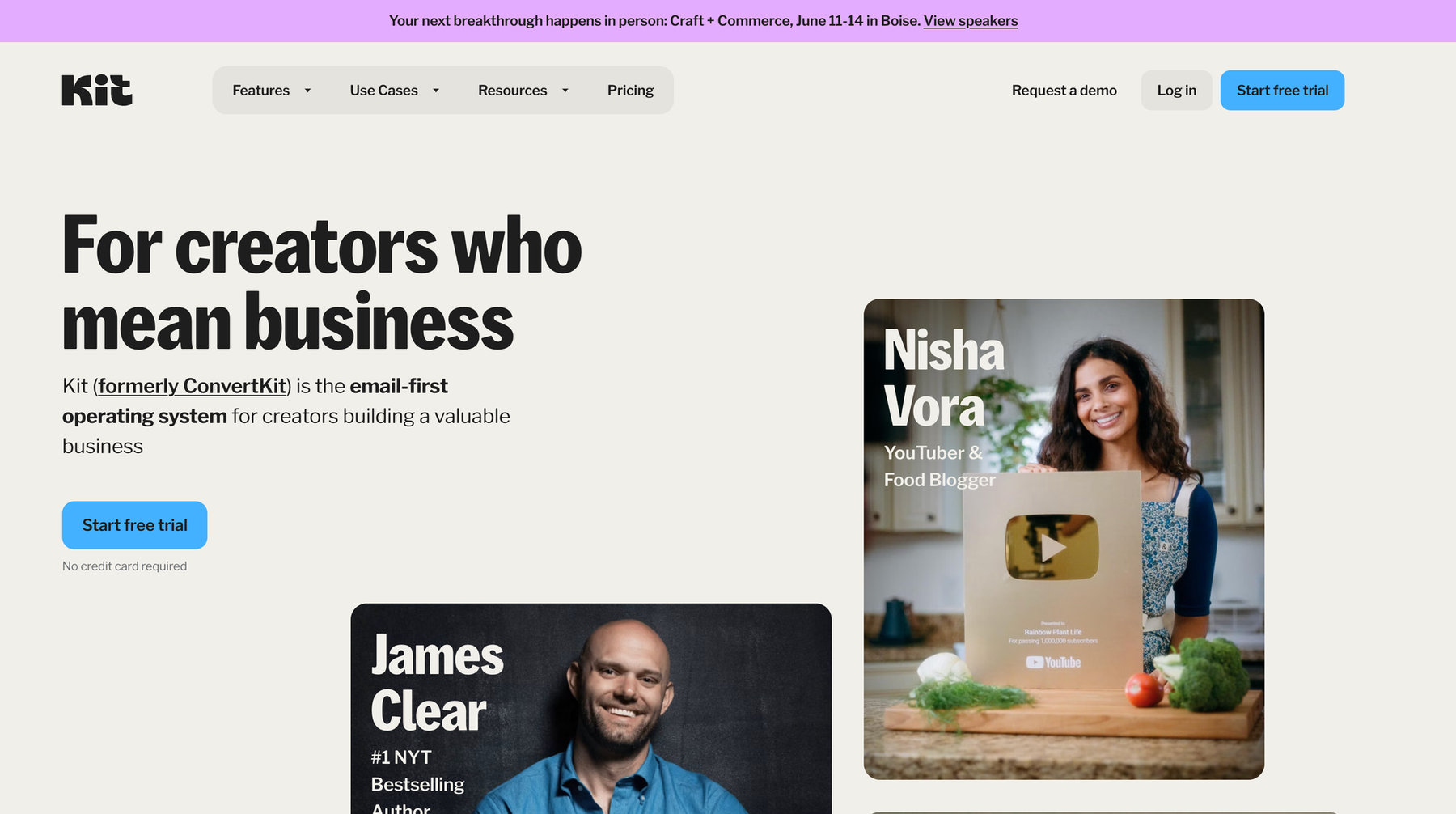Viewport: 1456px width, 814px height.
Task: Click Start free trial below the headline
Action: pyautogui.click(x=134, y=525)
